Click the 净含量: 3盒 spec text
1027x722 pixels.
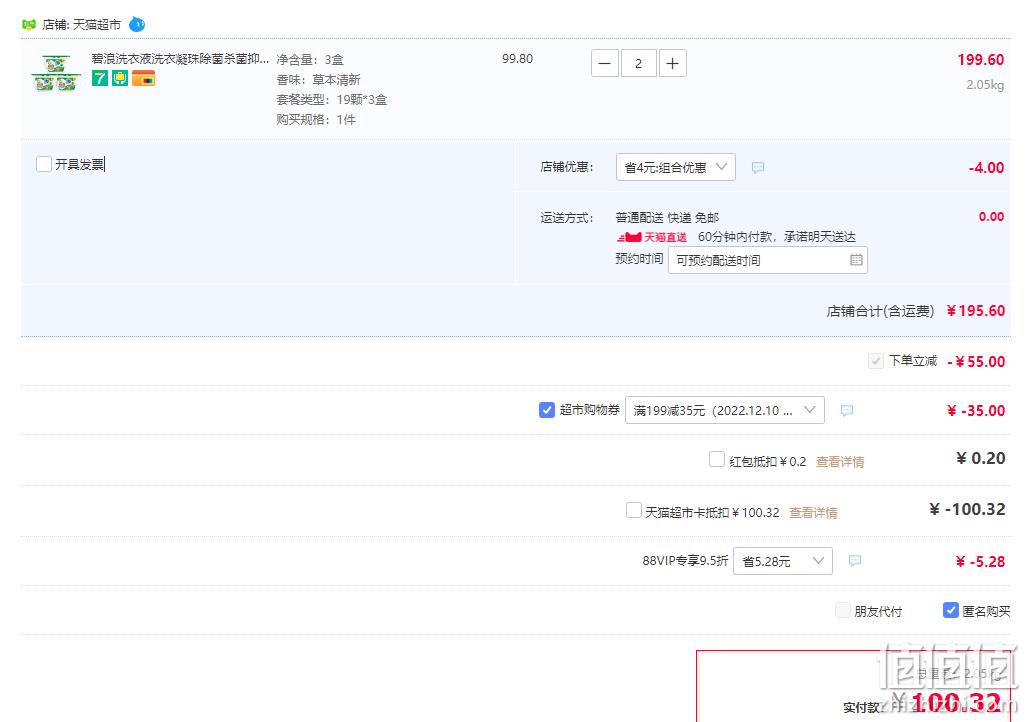310,60
